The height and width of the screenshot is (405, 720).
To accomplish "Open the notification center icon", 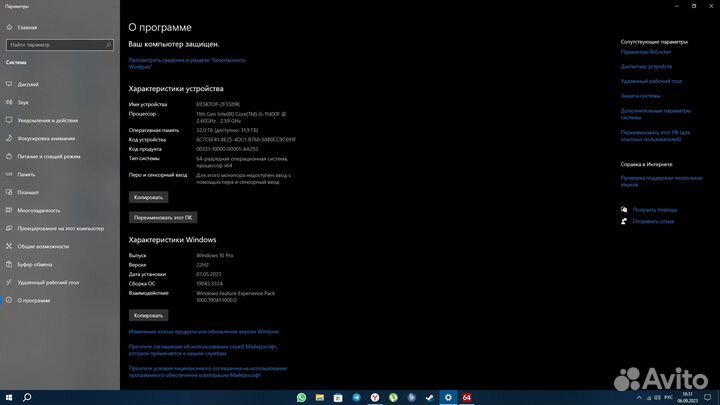I will (x=708, y=398).
